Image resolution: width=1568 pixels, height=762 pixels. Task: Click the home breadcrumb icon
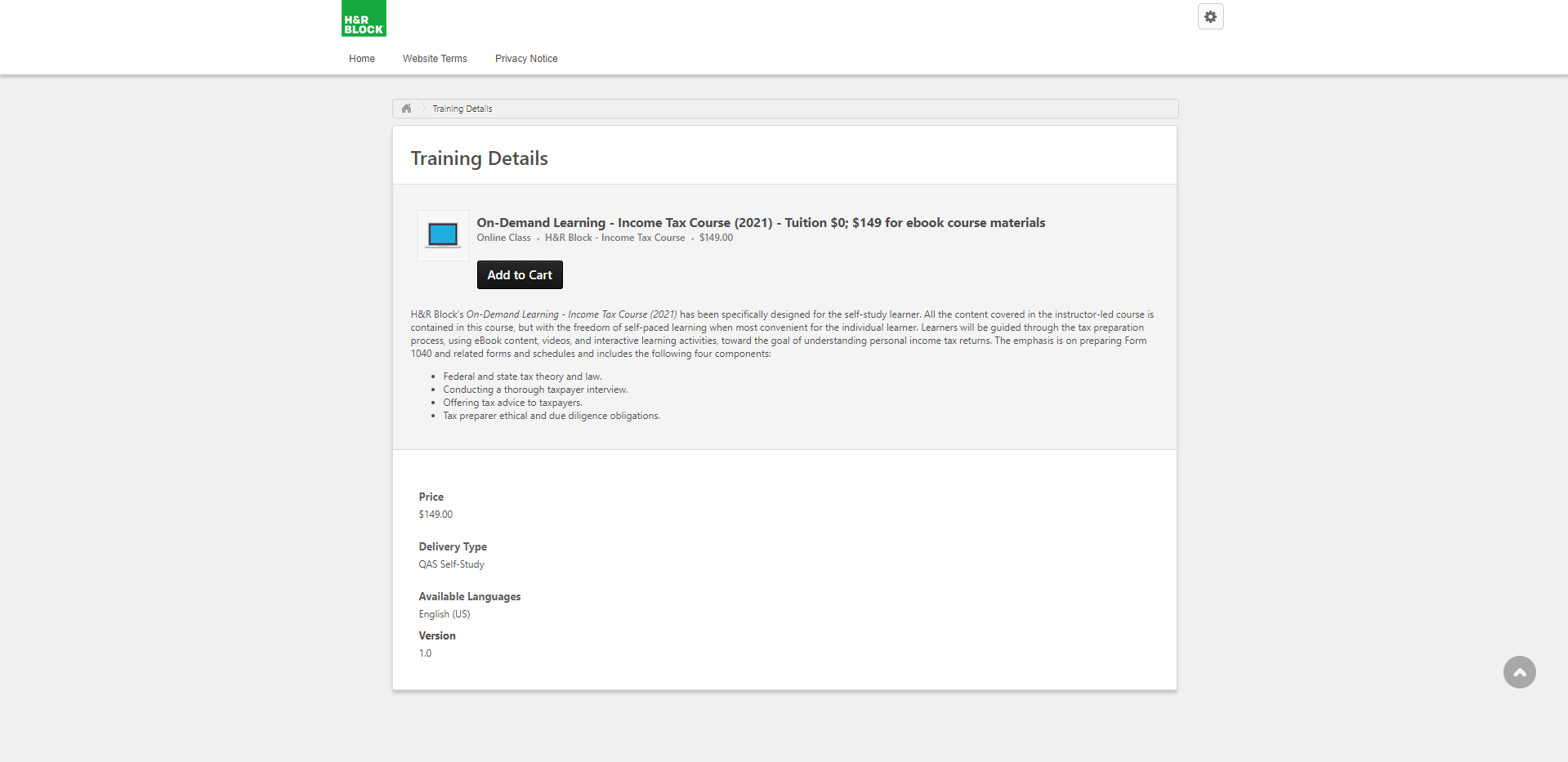pyautogui.click(x=406, y=109)
